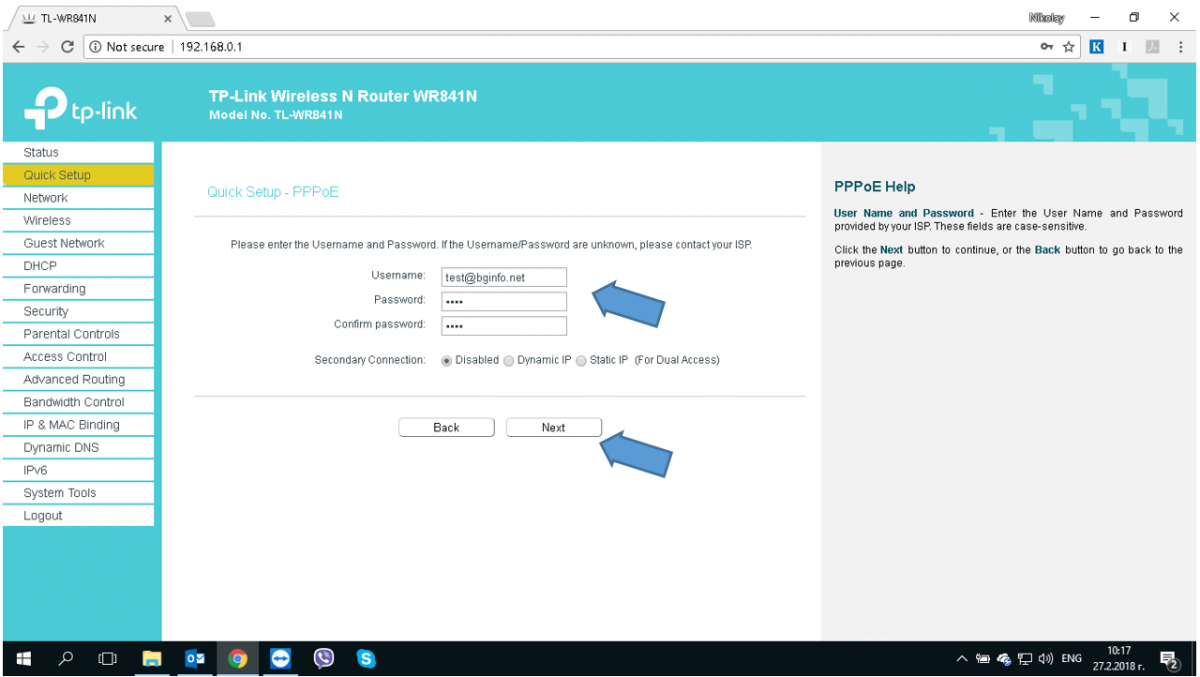
Task: Open Task View on the taskbar
Action: 107,659
